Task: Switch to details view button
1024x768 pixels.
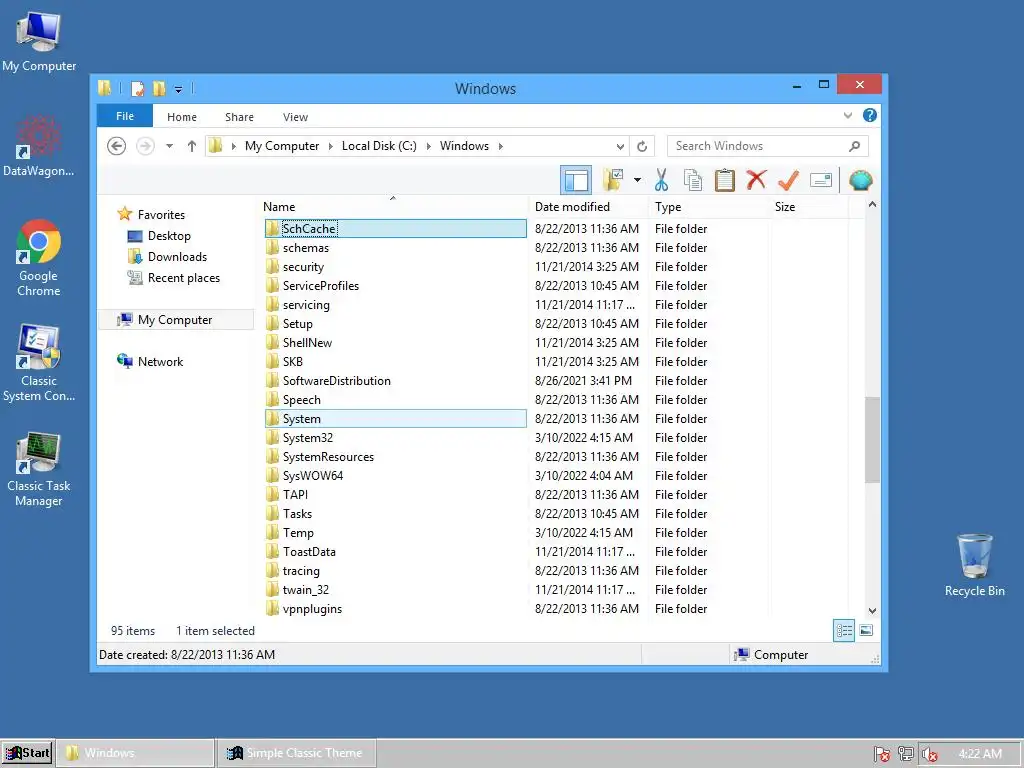Action: click(x=844, y=630)
